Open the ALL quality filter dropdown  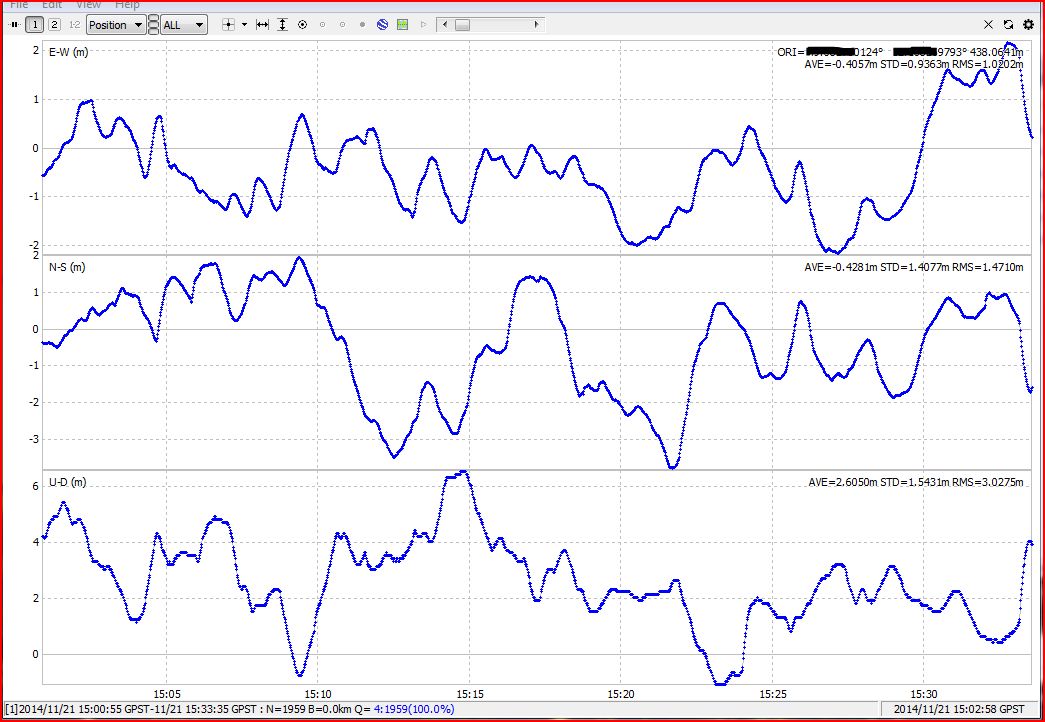point(184,24)
